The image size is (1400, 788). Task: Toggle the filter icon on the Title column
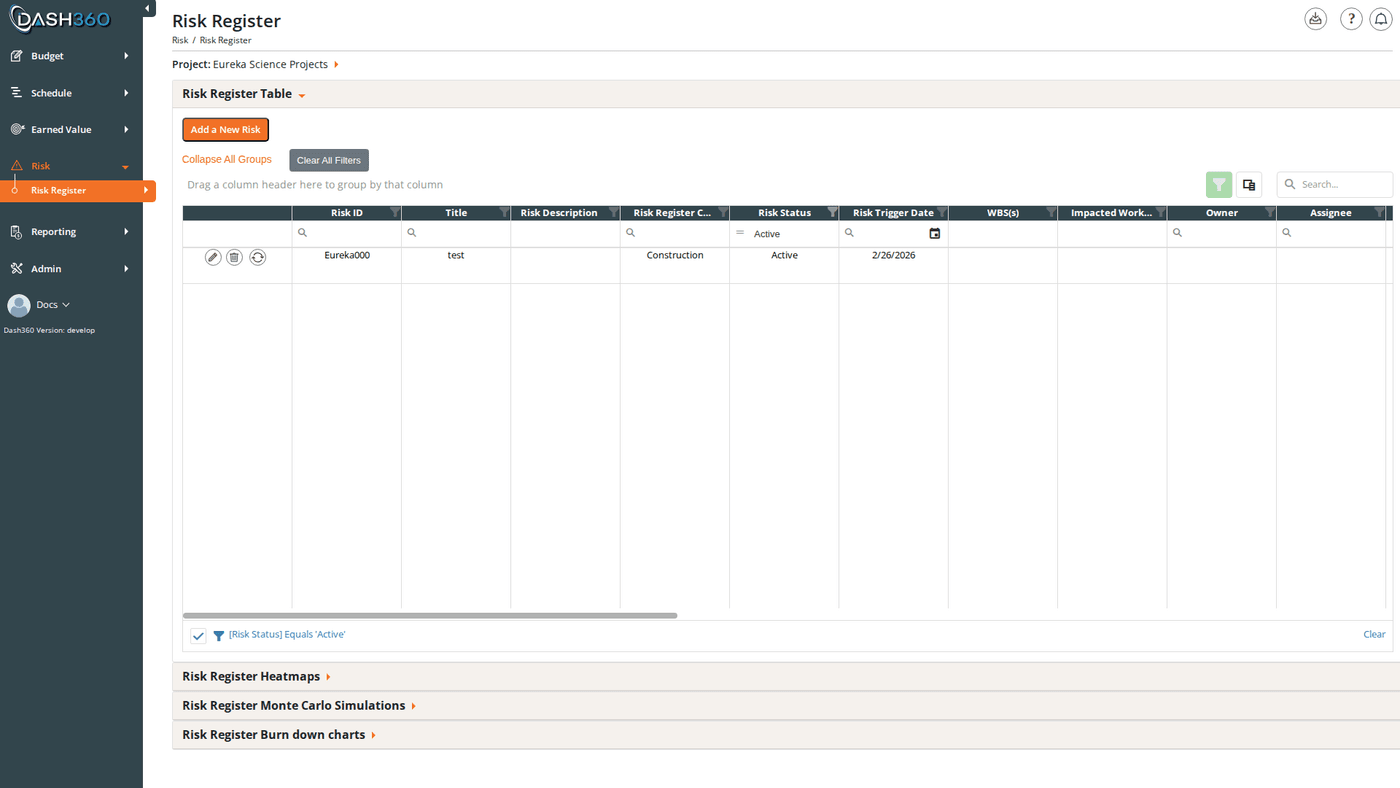504,211
